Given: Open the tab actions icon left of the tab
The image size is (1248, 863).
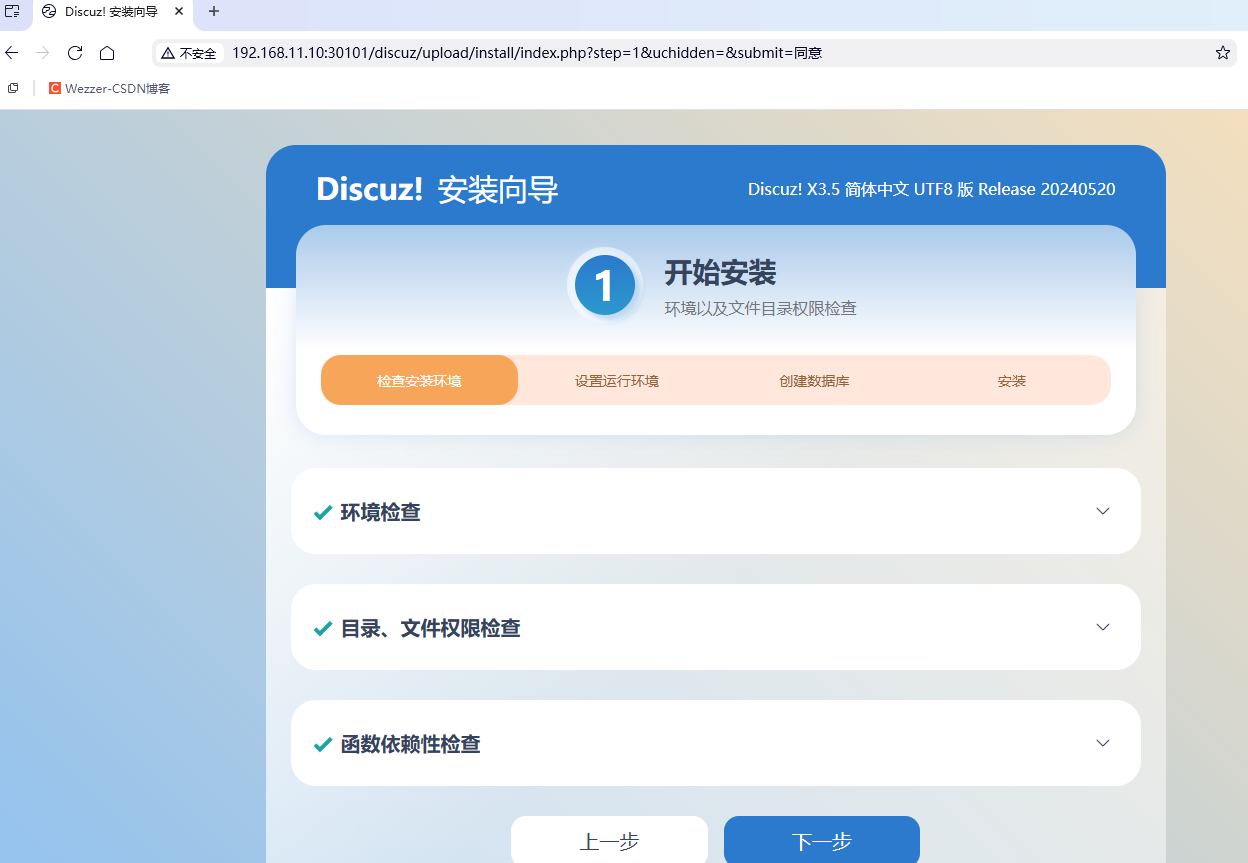Looking at the screenshot, I should tap(13, 11).
